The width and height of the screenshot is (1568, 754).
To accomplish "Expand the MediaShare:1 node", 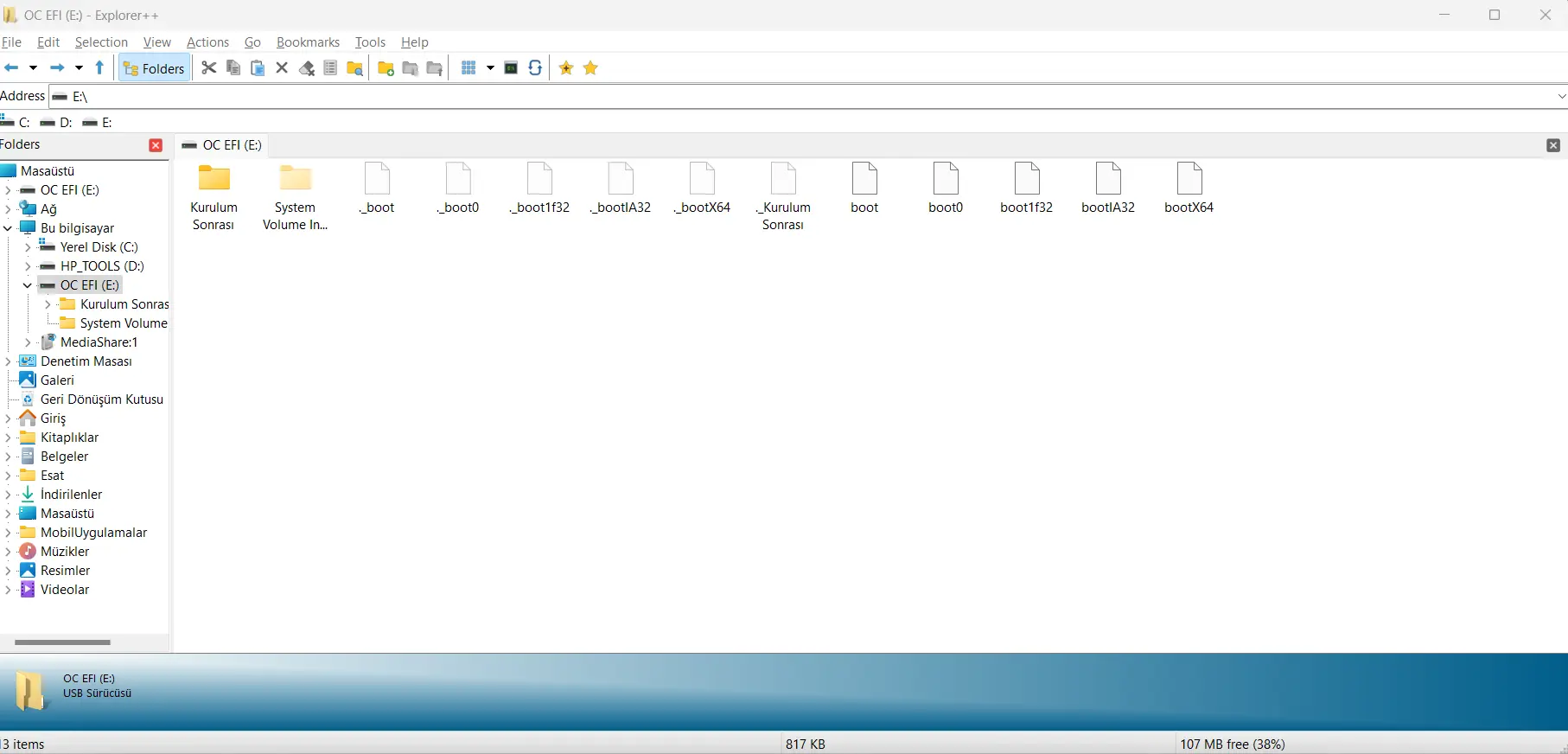I will pos(28,342).
